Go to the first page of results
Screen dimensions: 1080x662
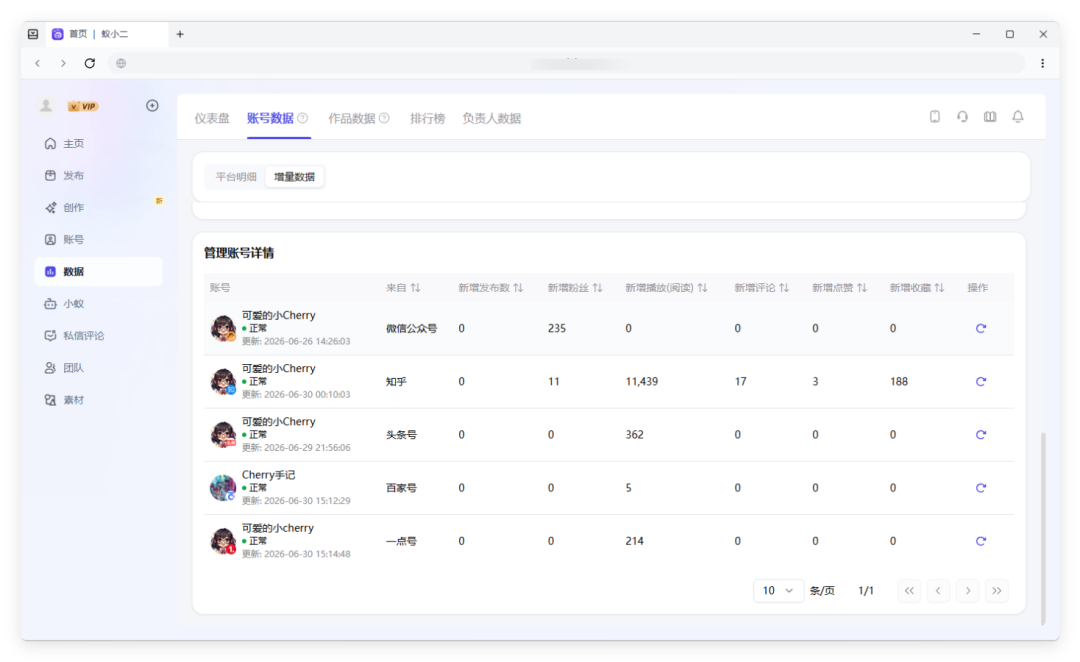click(x=909, y=590)
